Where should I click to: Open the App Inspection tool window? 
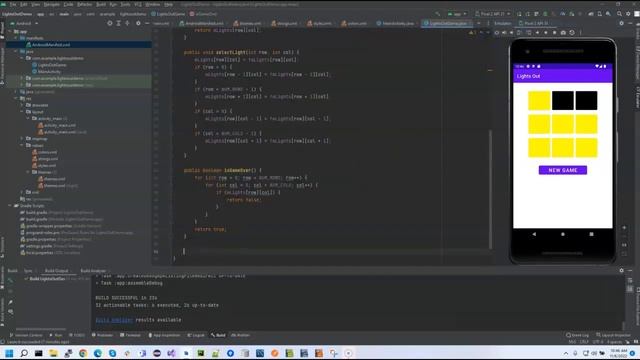[164, 335]
